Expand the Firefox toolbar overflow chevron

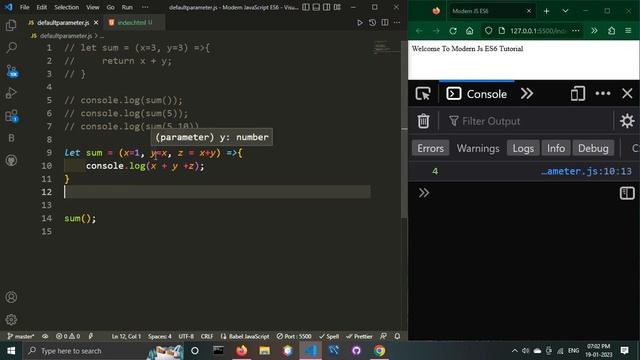(x=594, y=31)
